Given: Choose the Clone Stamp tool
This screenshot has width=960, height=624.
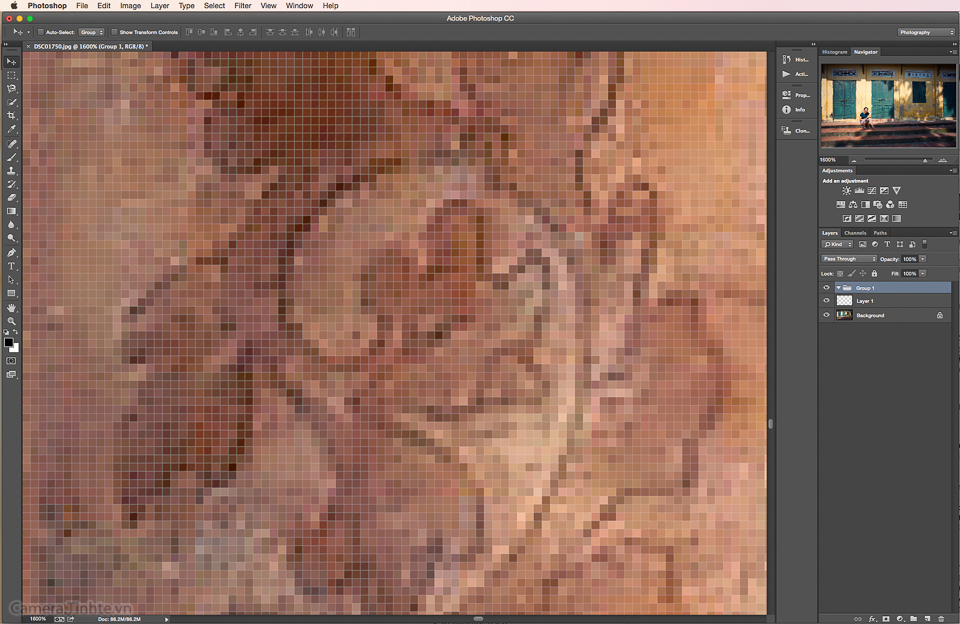Looking at the screenshot, I should 12,171.
